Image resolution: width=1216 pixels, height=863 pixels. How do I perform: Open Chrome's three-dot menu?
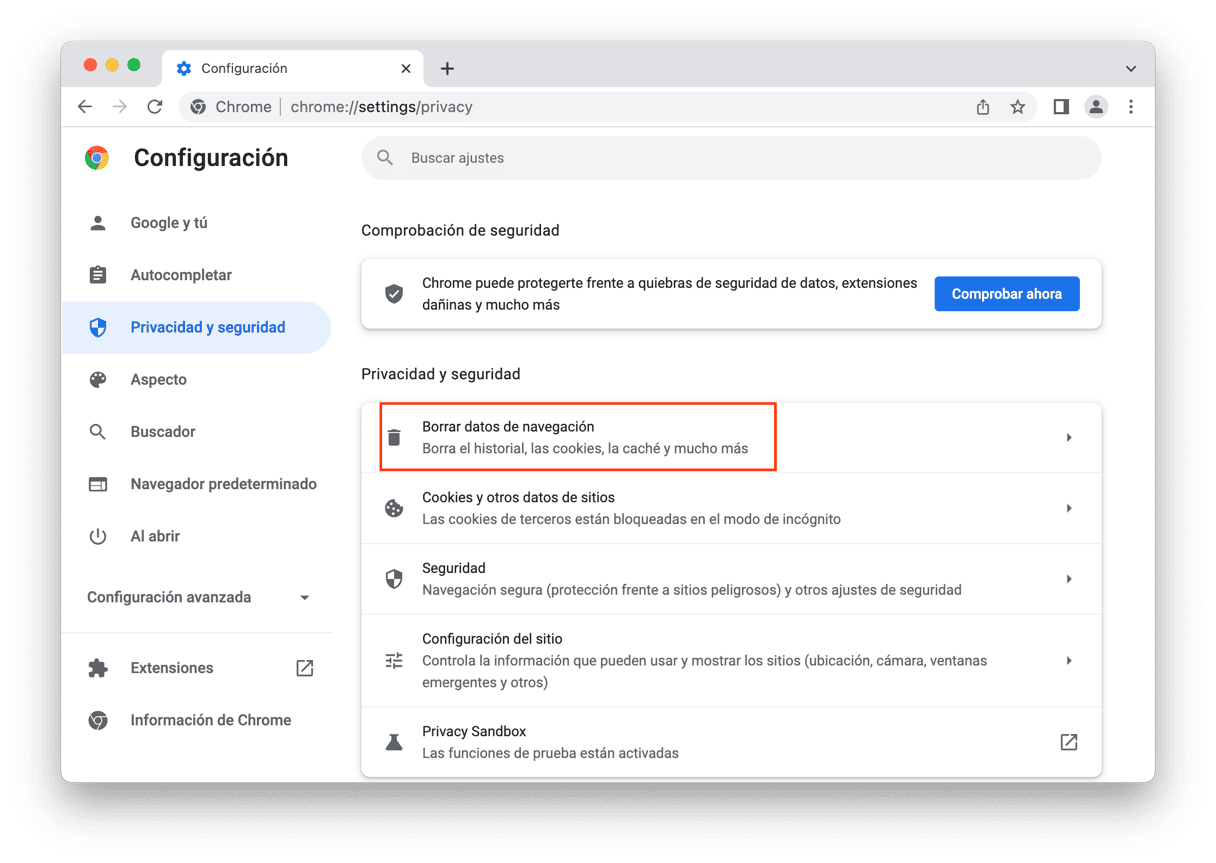click(1131, 107)
